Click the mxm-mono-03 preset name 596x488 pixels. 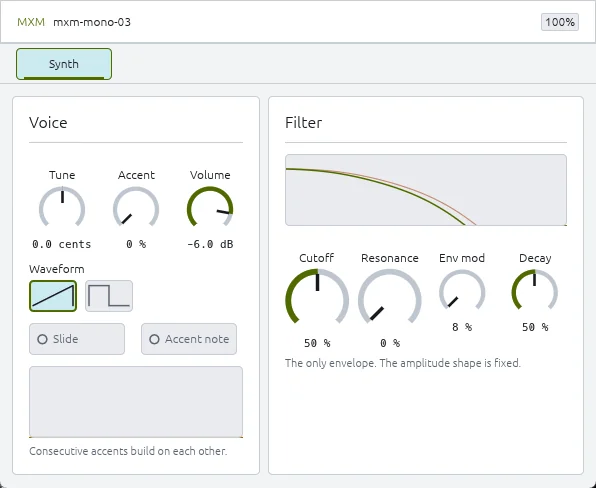click(92, 22)
